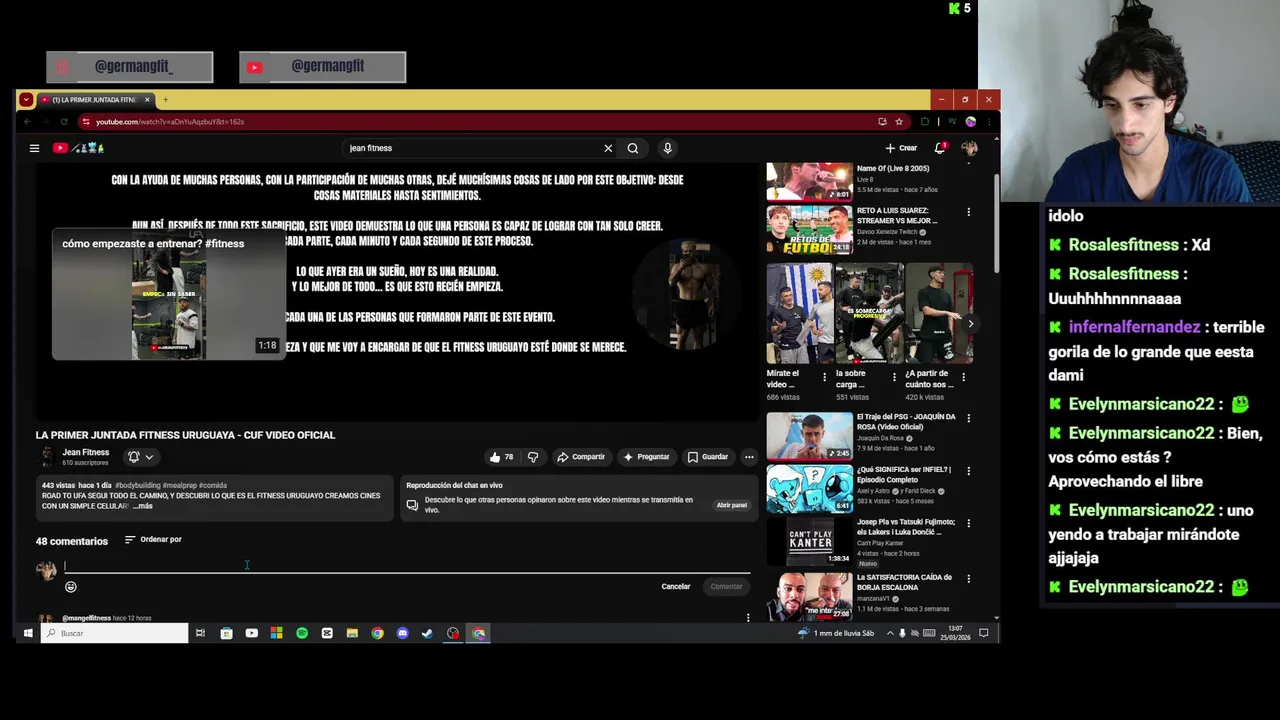The image size is (1280, 720).
Task: Open Spotify from the taskbar
Action: (302, 633)
